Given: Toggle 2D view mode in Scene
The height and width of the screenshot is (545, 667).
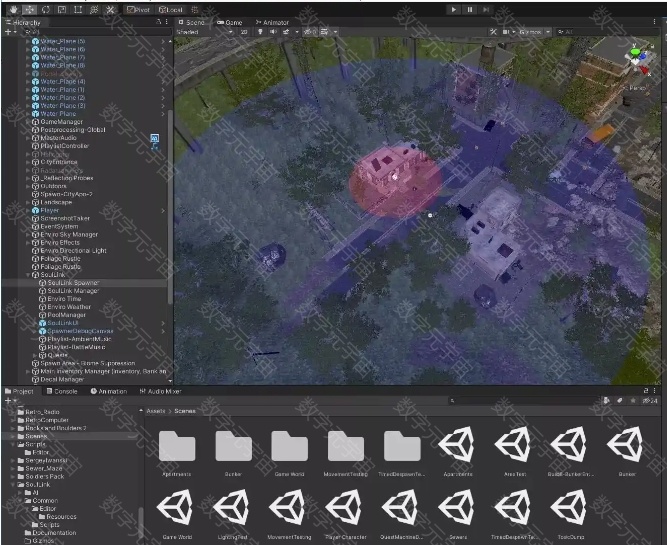Looking at the screenshot, I should pyautogui.click(x=244, y=32).
